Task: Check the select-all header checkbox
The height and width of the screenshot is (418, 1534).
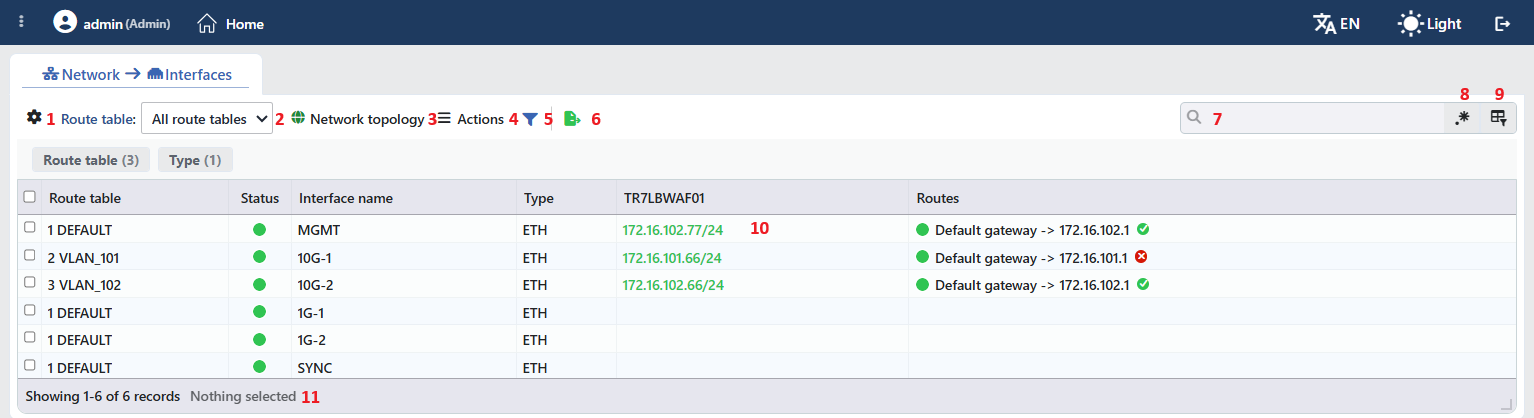Action: 30,197
